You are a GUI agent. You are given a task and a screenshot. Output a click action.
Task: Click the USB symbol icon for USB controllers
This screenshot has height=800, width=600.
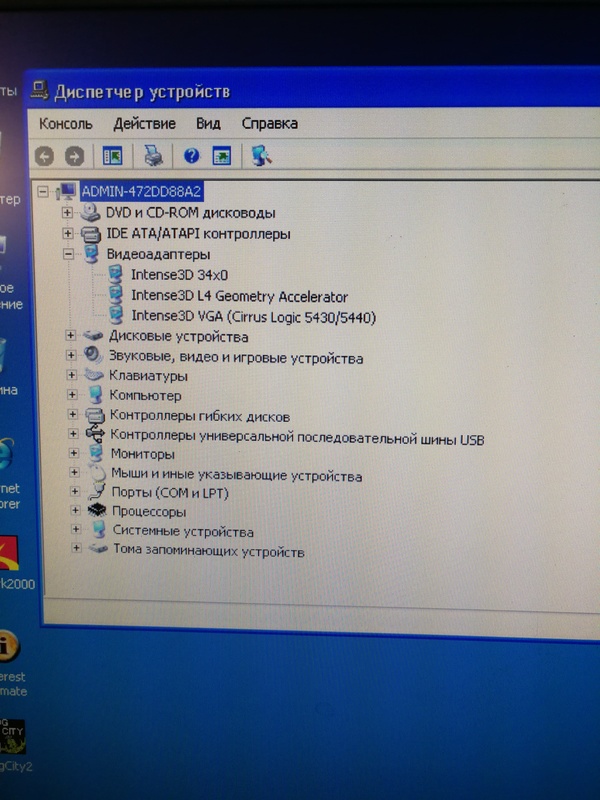(95, 434)
